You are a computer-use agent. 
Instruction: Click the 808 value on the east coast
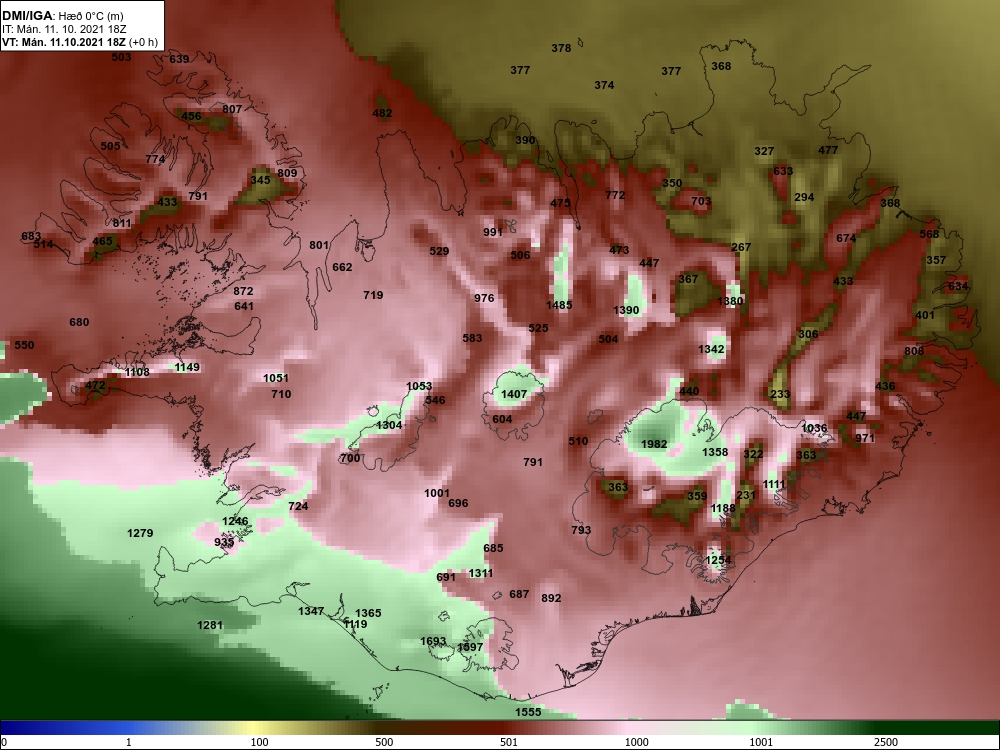tap(914, 351)
